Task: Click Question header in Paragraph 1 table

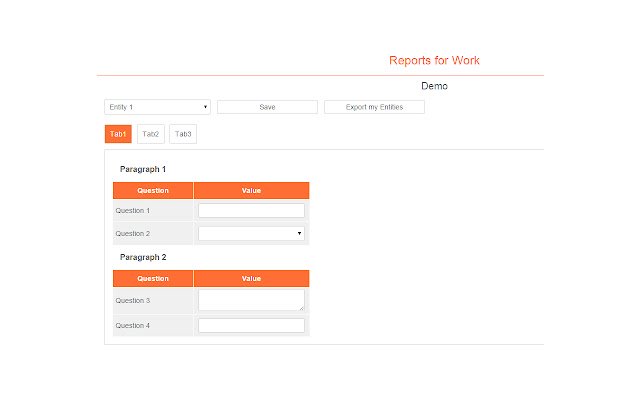Action: (153, 191)
